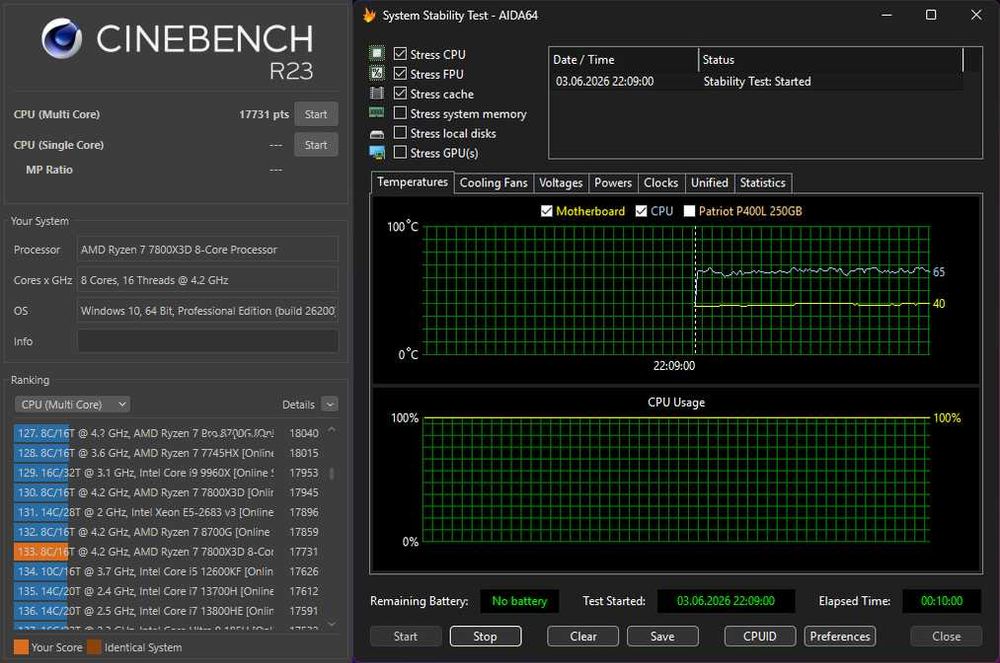Click the RAM module icon beside Stress system memory

tap(377, 113)
